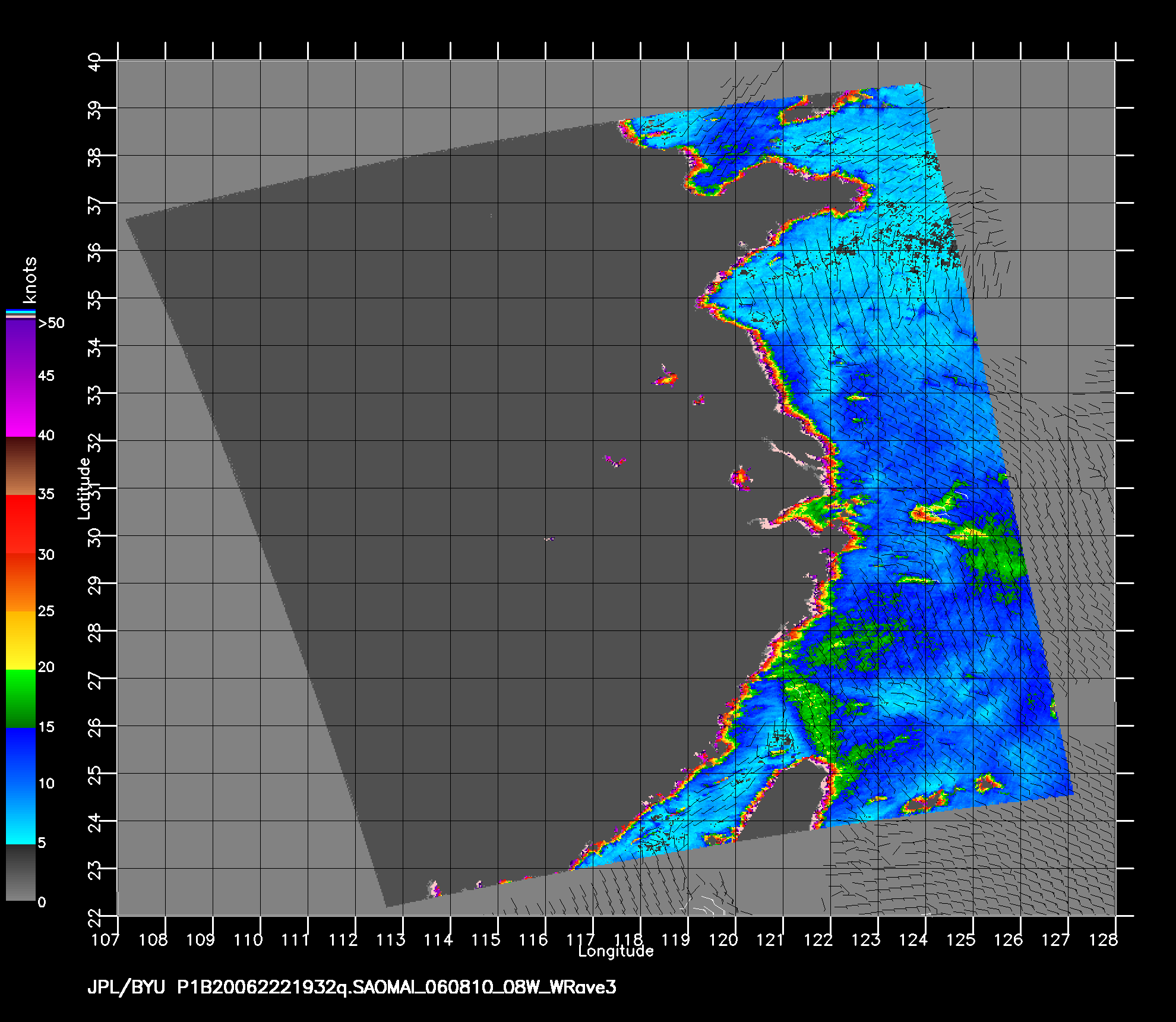The width and height of the screenshot is (1176, 1022).
Task: Click the 'Longitude' axis title
Action: coord(616,951)
